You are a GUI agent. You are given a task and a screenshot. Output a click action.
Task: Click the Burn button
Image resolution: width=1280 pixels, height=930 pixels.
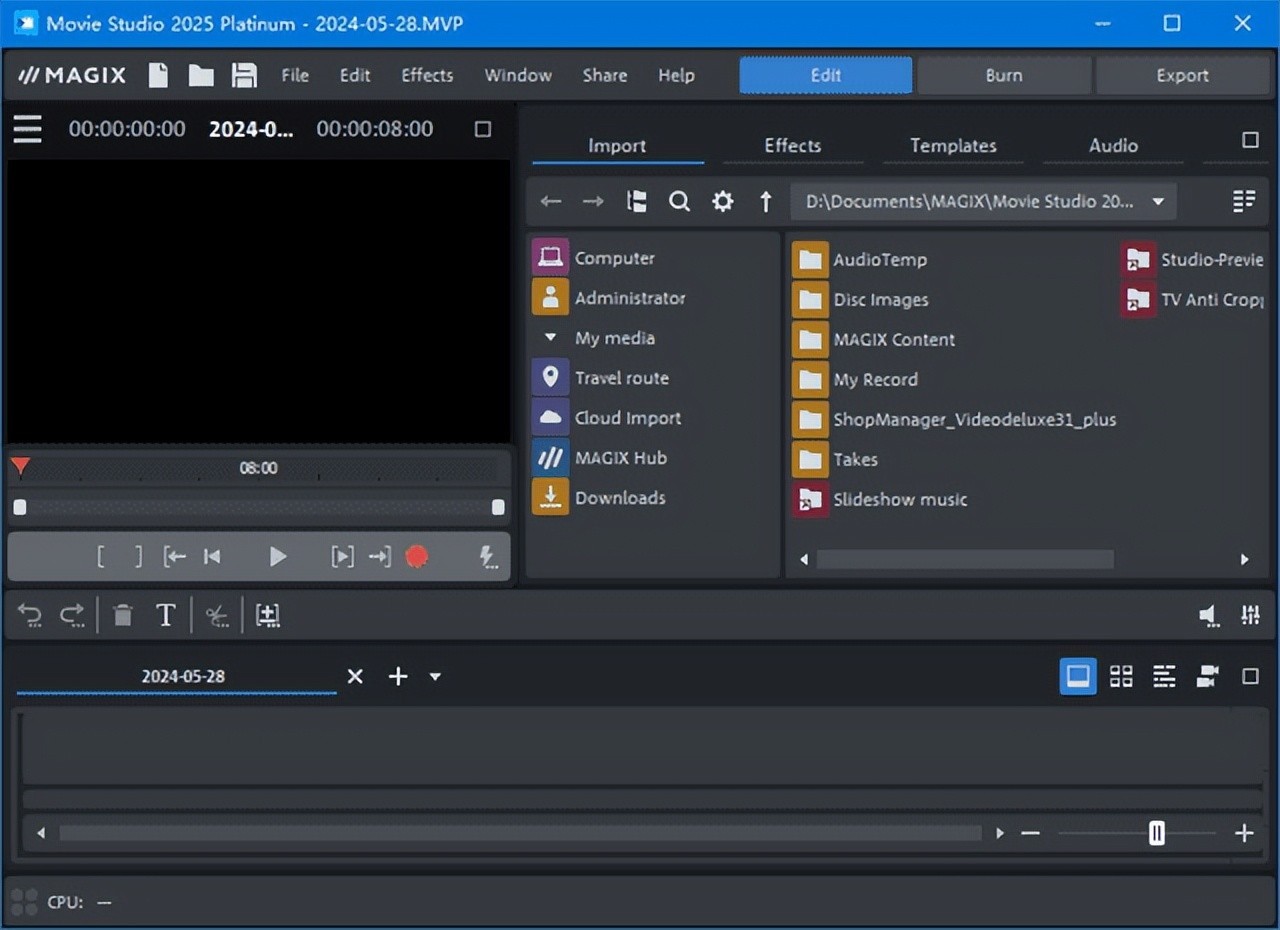pos(1003,76)
